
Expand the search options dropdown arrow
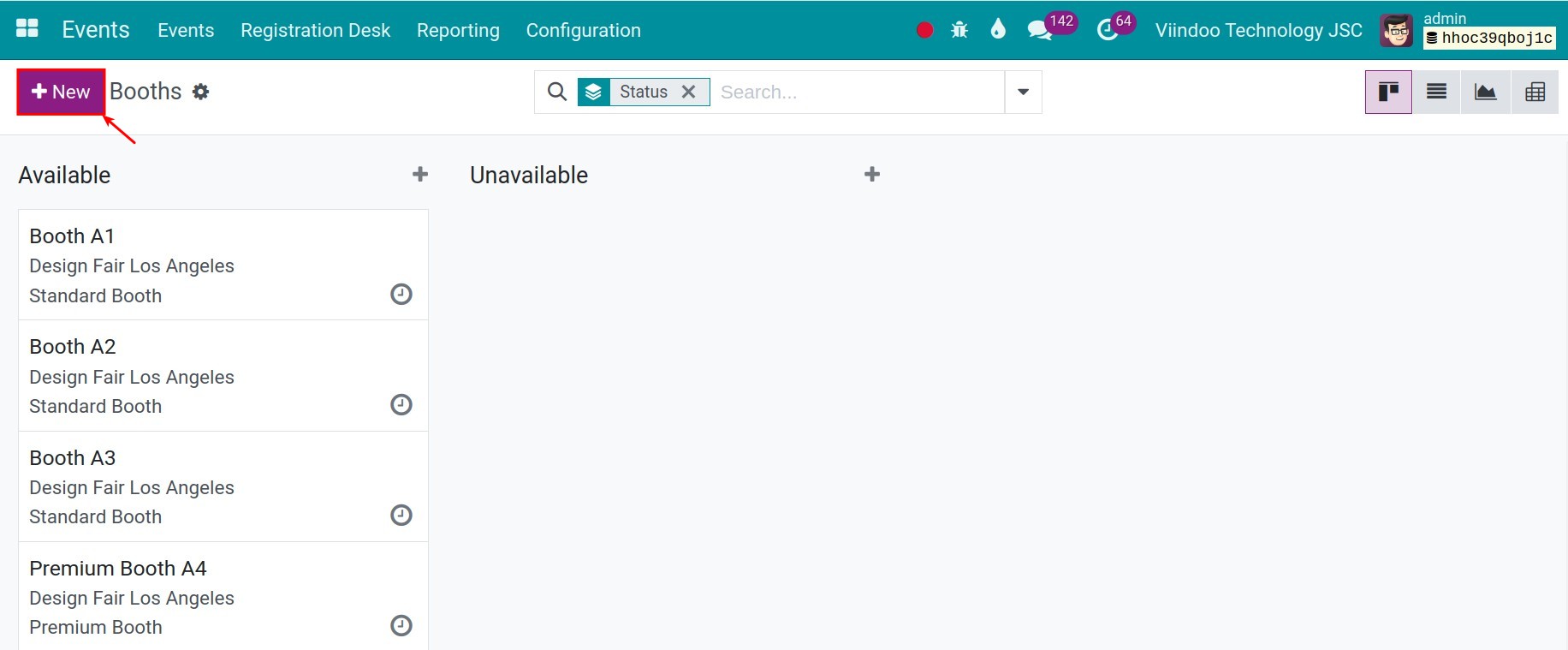click(1023, 92)
